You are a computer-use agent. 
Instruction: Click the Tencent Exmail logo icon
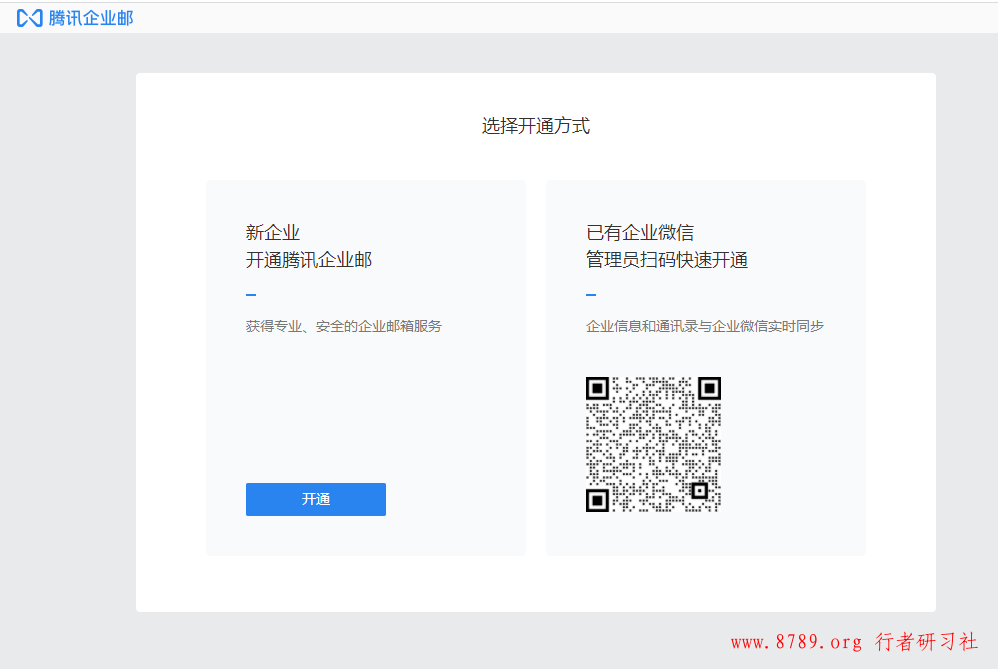(x=29, y=18)
